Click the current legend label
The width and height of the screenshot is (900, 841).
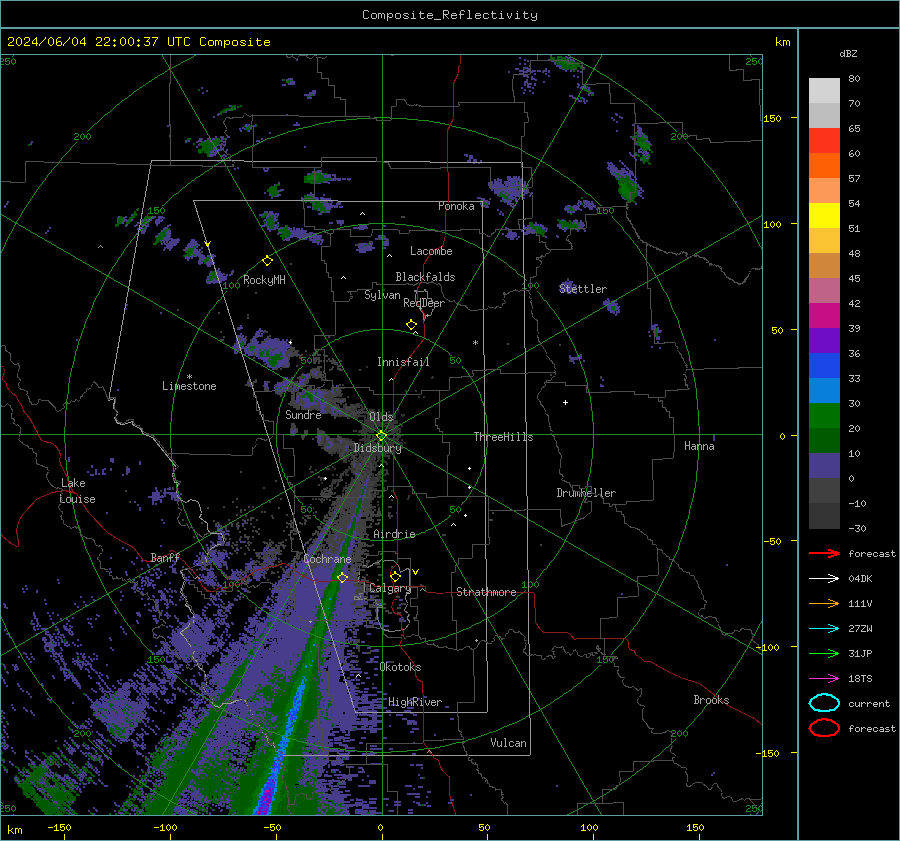(869, 703)
